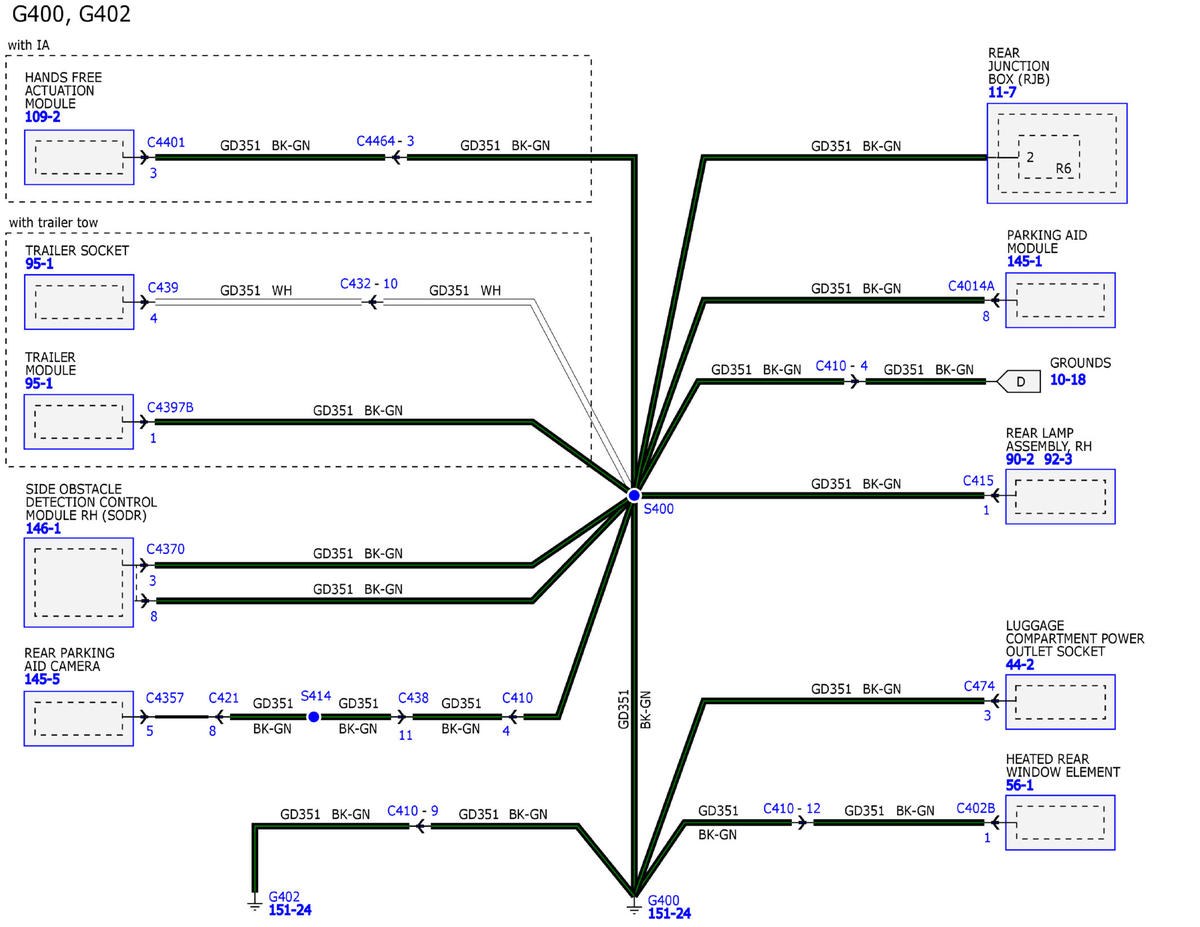Viewport: 1200px width, 927px height.
Task: Click the S400 splice node dot
Action: [634, 495]
